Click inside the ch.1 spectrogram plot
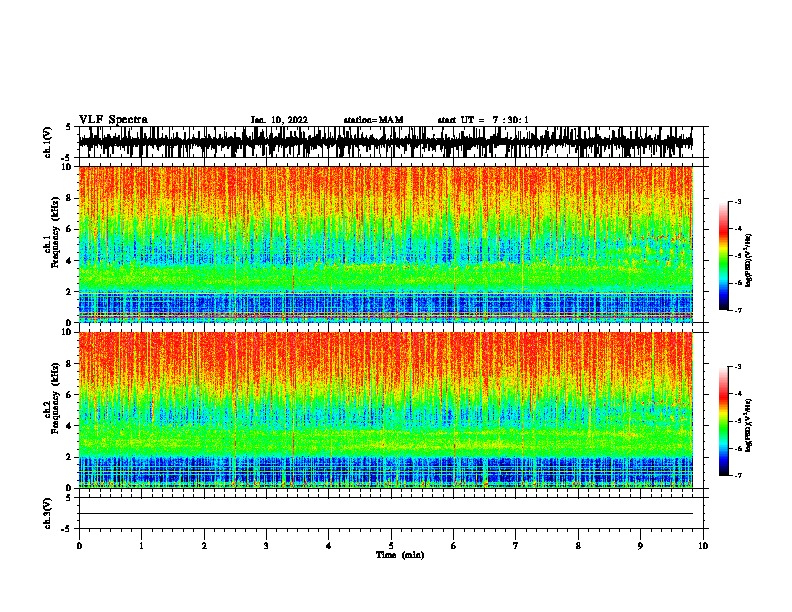This screenshot has height=612, width=792. pyautogui.click(x=385, y=244)
